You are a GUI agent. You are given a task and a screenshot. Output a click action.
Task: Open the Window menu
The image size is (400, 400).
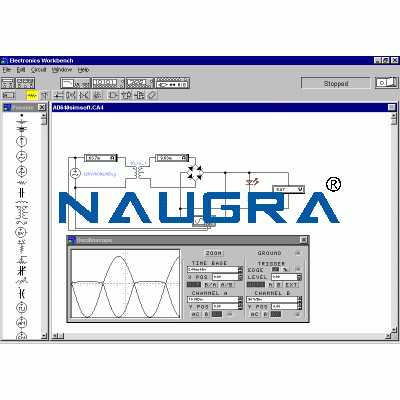[62, 70]
